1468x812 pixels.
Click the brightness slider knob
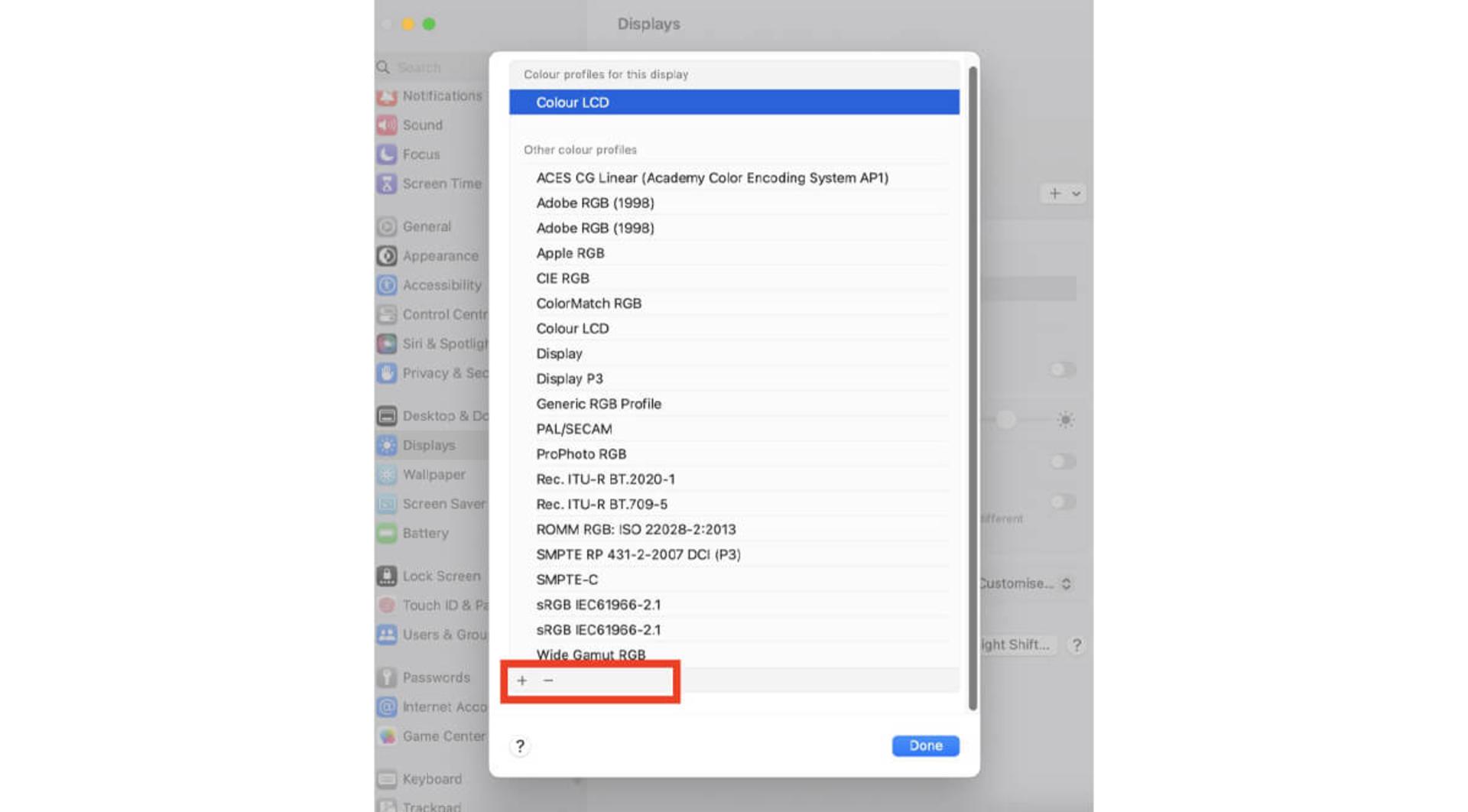point(1005,420)
